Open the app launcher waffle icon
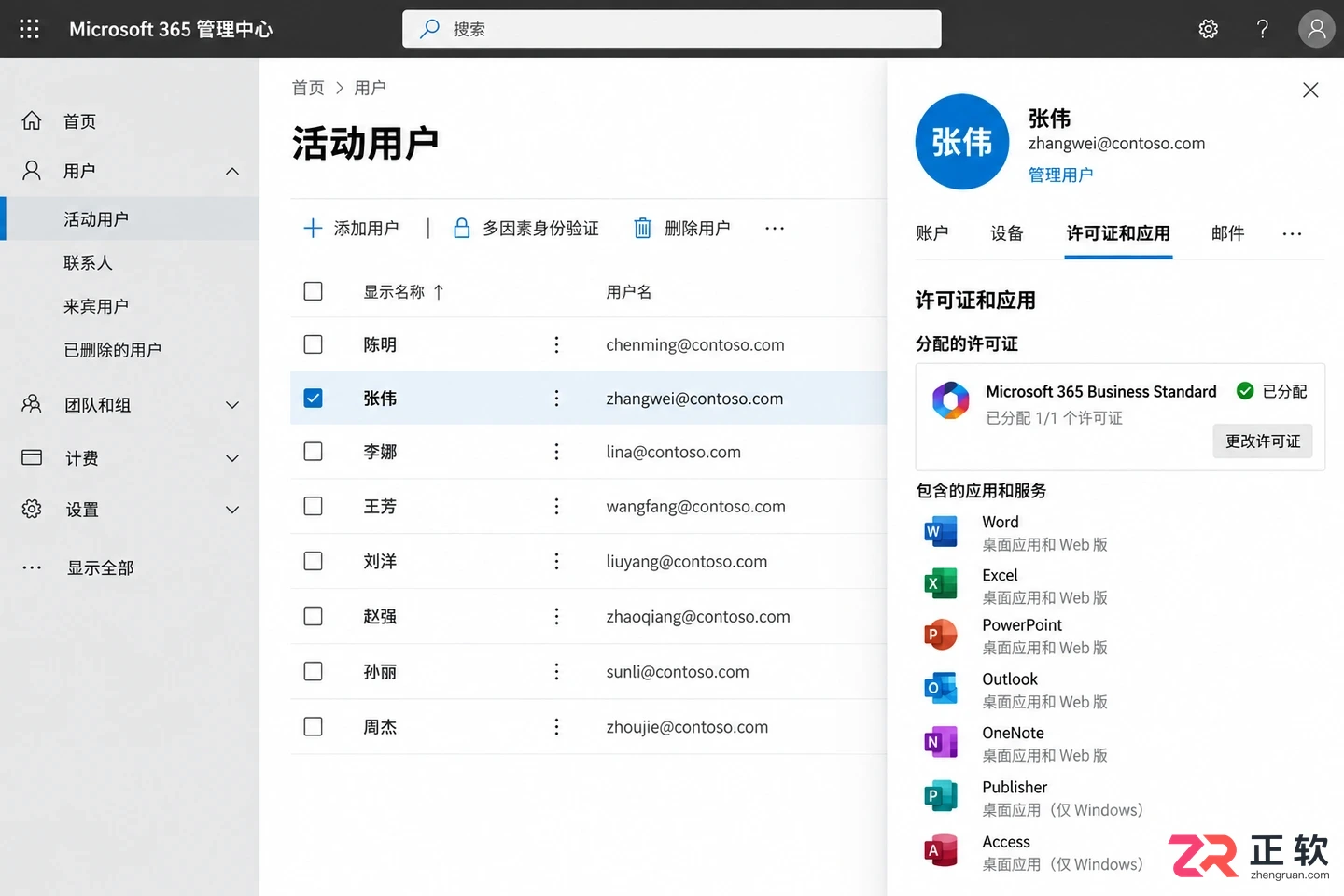 (x=29, y=29)
